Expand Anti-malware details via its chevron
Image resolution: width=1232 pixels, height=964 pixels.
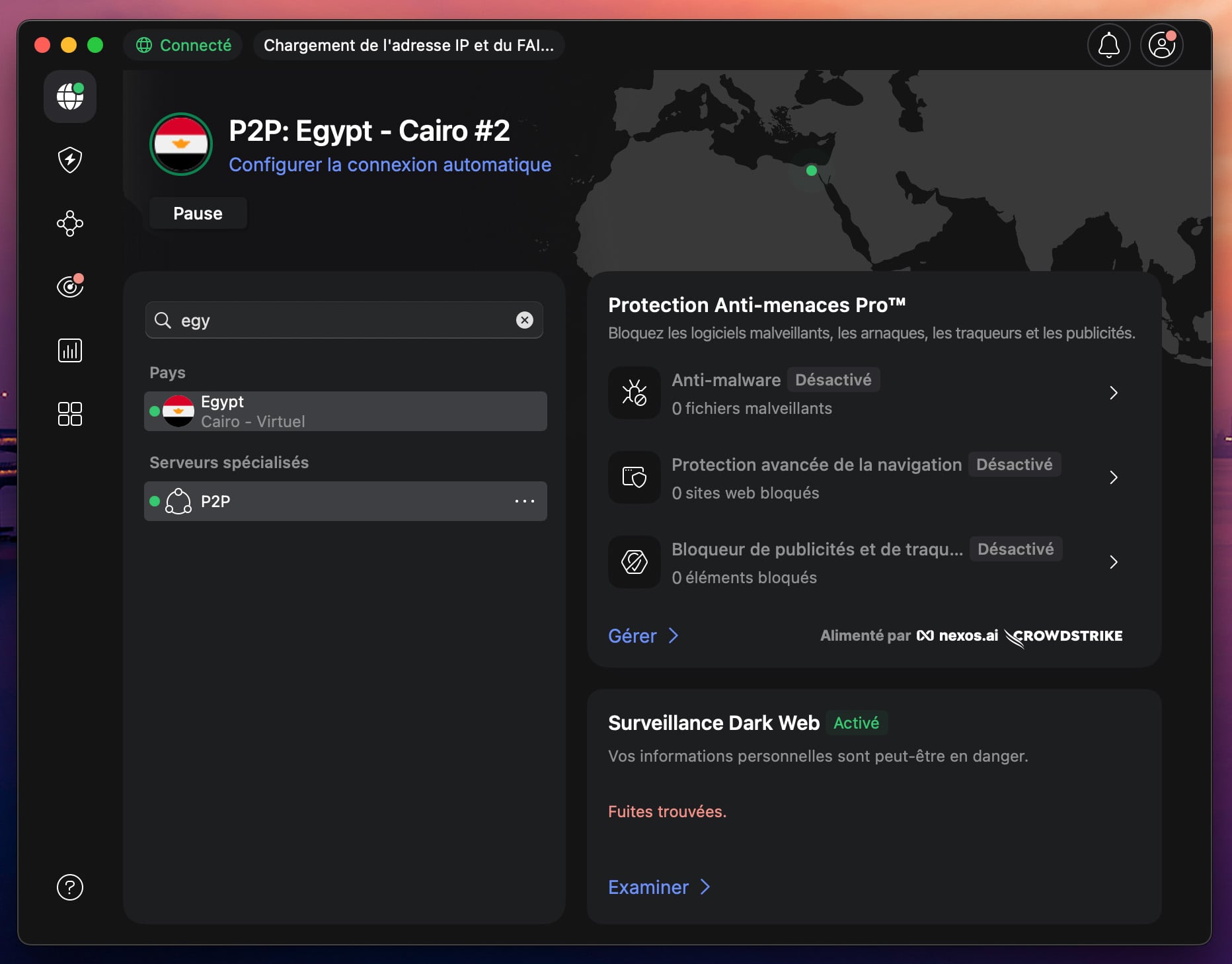point(1114,393)
